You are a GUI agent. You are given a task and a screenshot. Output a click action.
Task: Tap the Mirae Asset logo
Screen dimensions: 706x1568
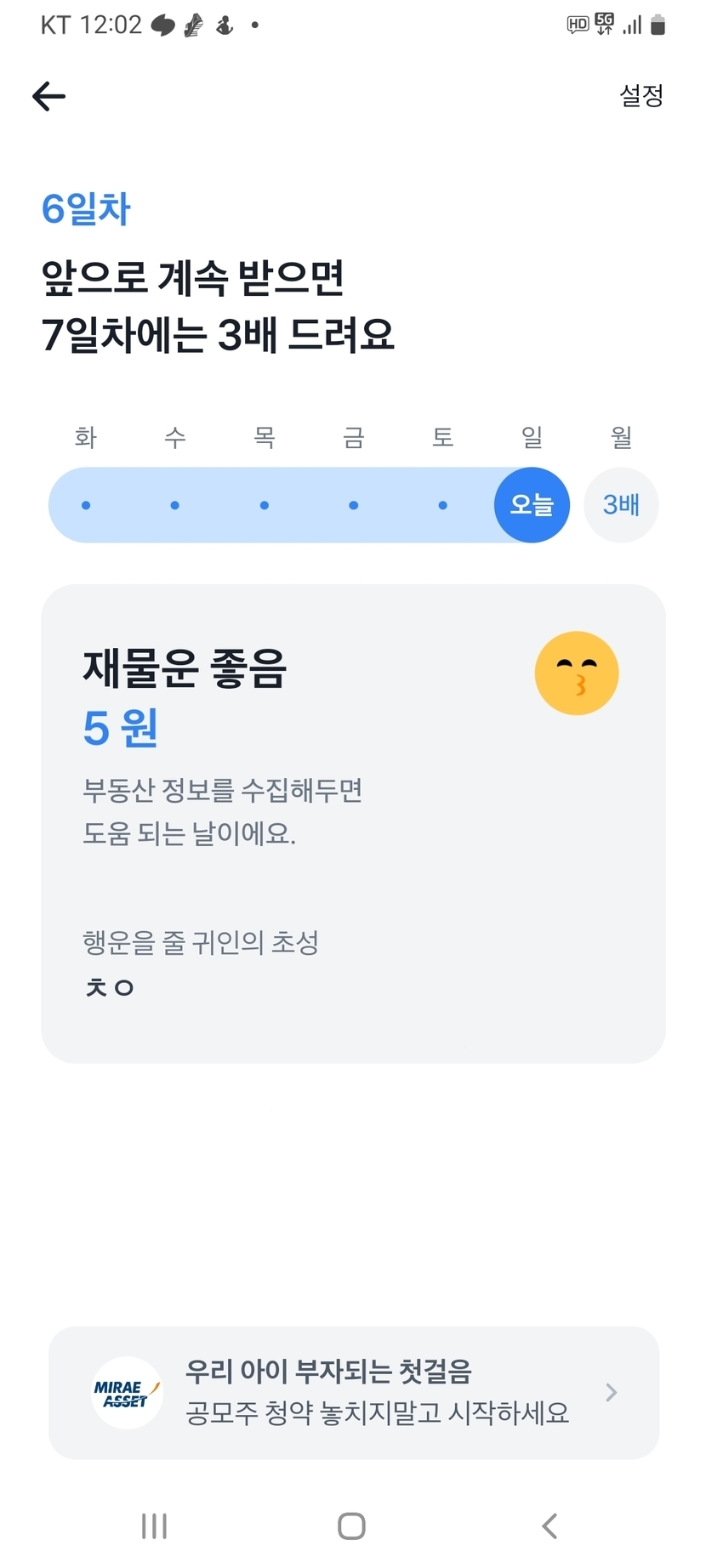pos(127,1392)
